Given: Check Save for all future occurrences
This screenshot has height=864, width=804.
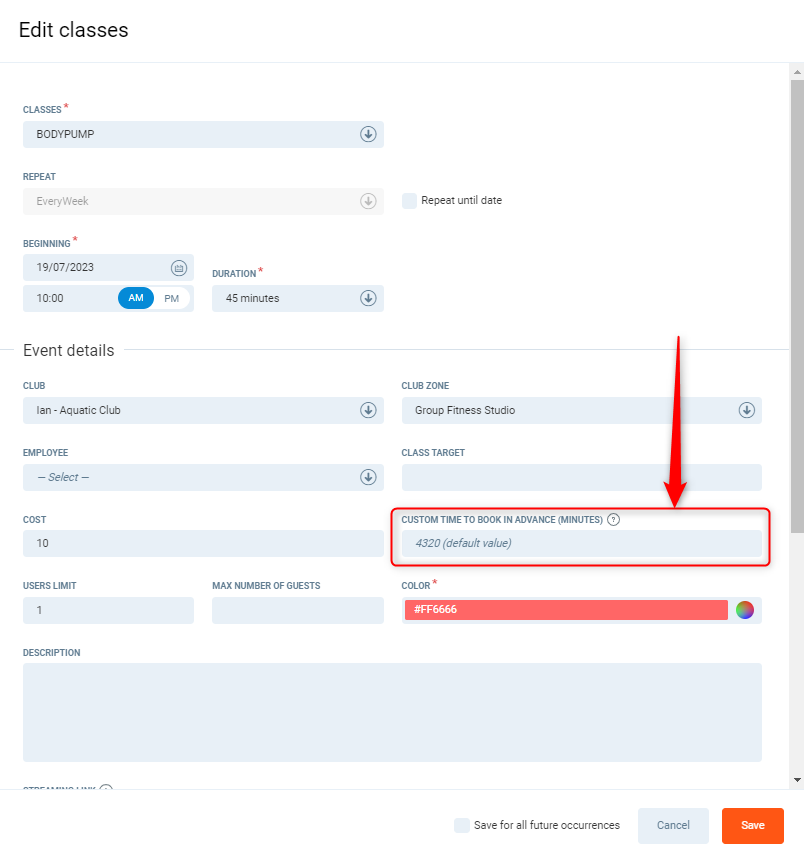Looking at the screenshot, I should coord(462,826).
